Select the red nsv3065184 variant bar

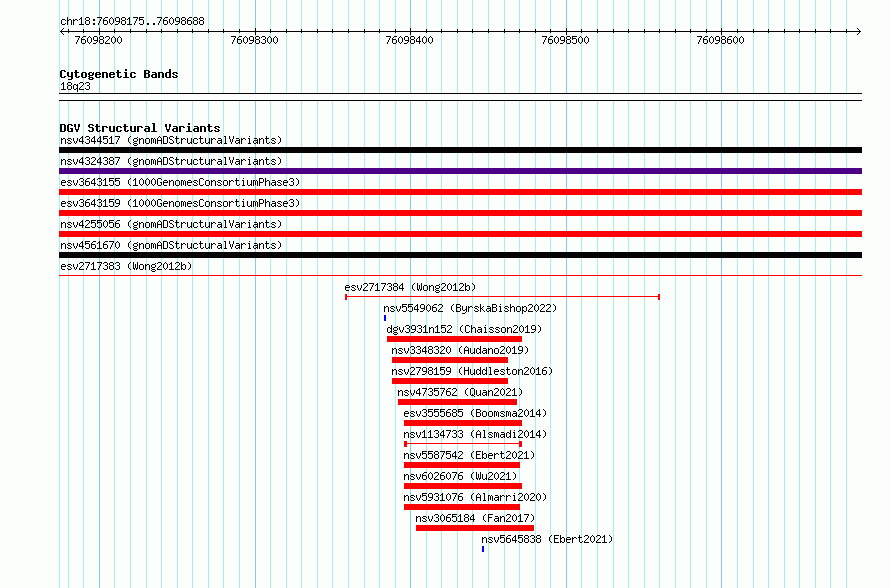point(475,528)
